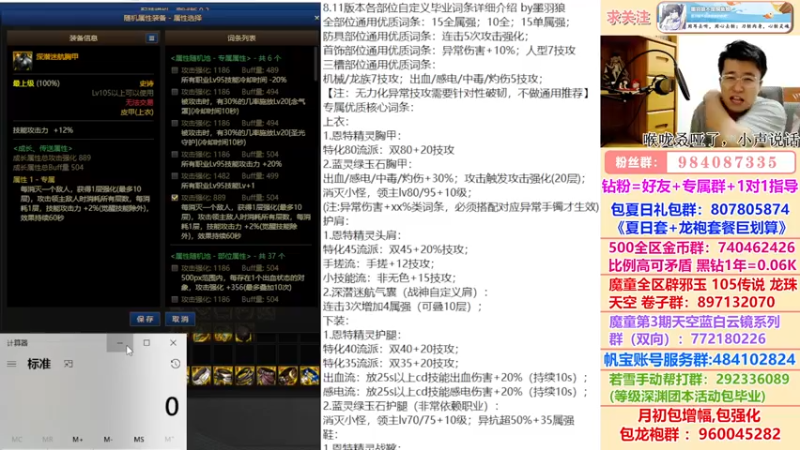Check the Lv95 skill attack +20% option
Image resolution: width=800 pixels, height=450 pixels.
(174, 155)
